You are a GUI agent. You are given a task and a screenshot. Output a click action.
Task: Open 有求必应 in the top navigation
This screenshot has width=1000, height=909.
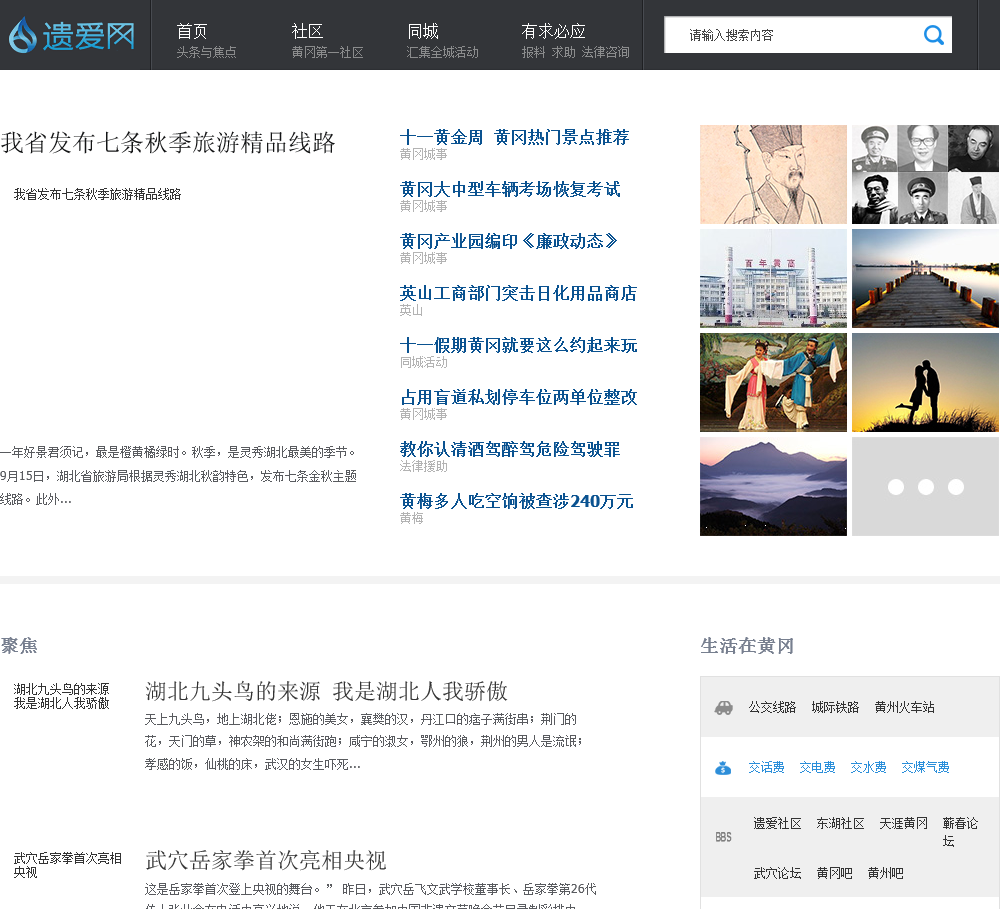(553, 31)
